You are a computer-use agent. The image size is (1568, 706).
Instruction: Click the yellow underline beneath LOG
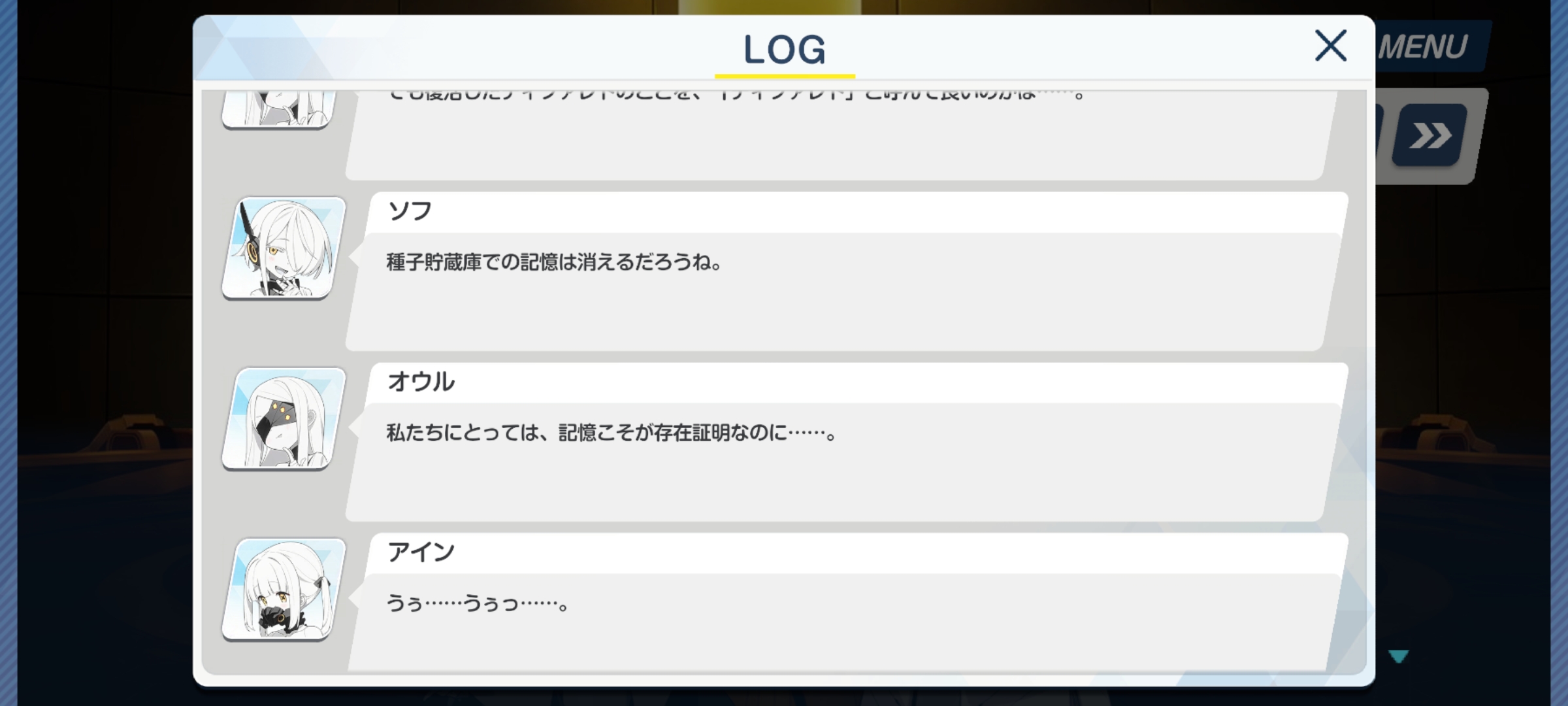click(785, 76)
